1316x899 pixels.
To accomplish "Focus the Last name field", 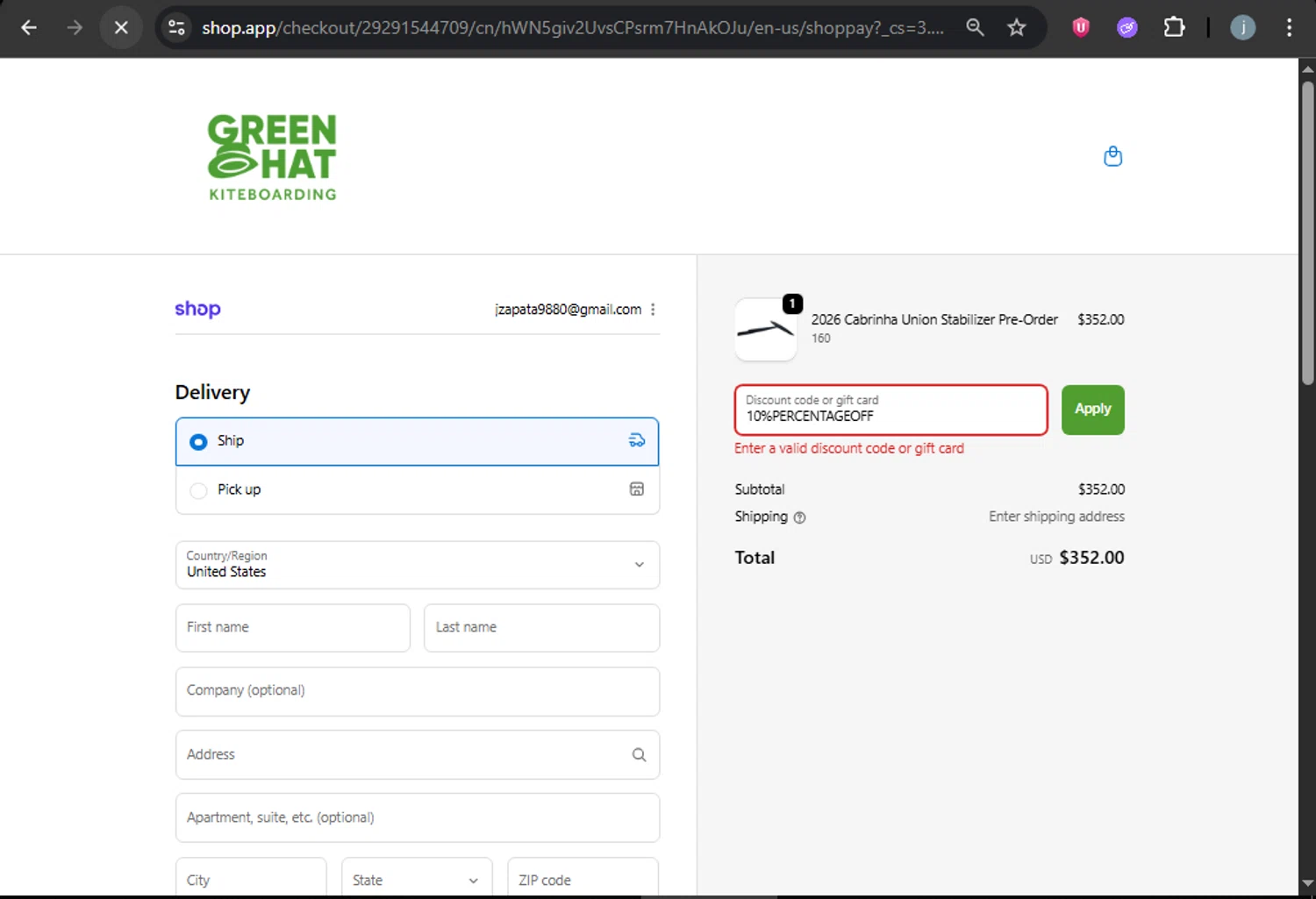I will (x=542, y=628).
